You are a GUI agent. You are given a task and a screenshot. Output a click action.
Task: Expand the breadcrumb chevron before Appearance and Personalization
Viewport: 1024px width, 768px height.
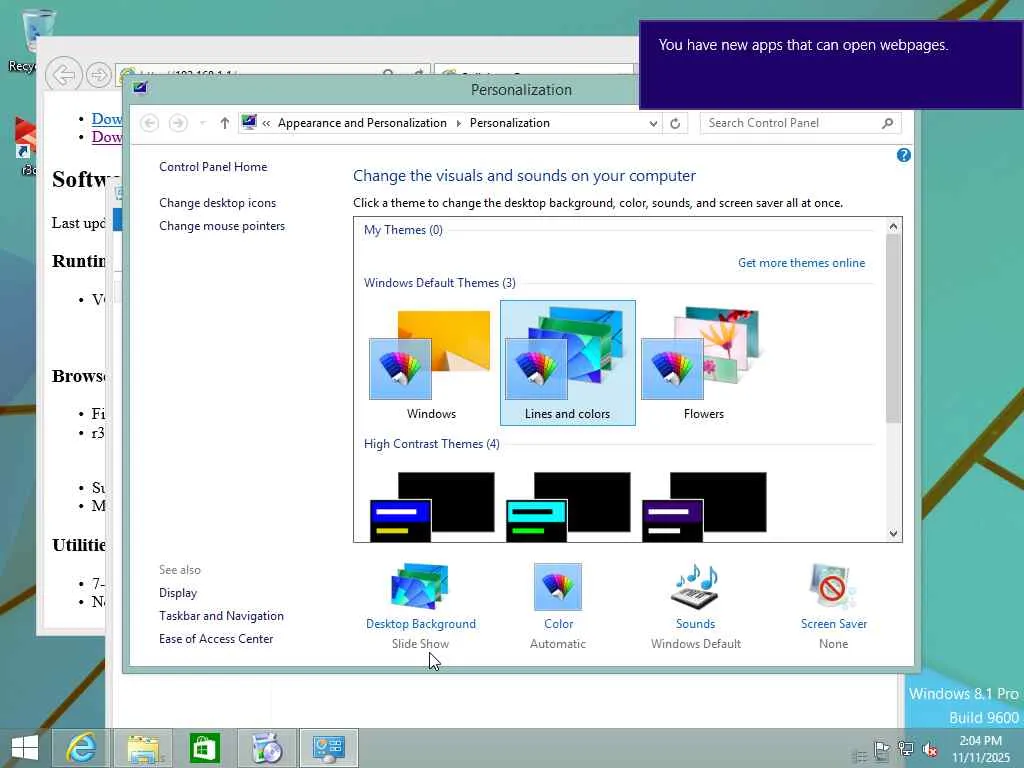(266, 123)
